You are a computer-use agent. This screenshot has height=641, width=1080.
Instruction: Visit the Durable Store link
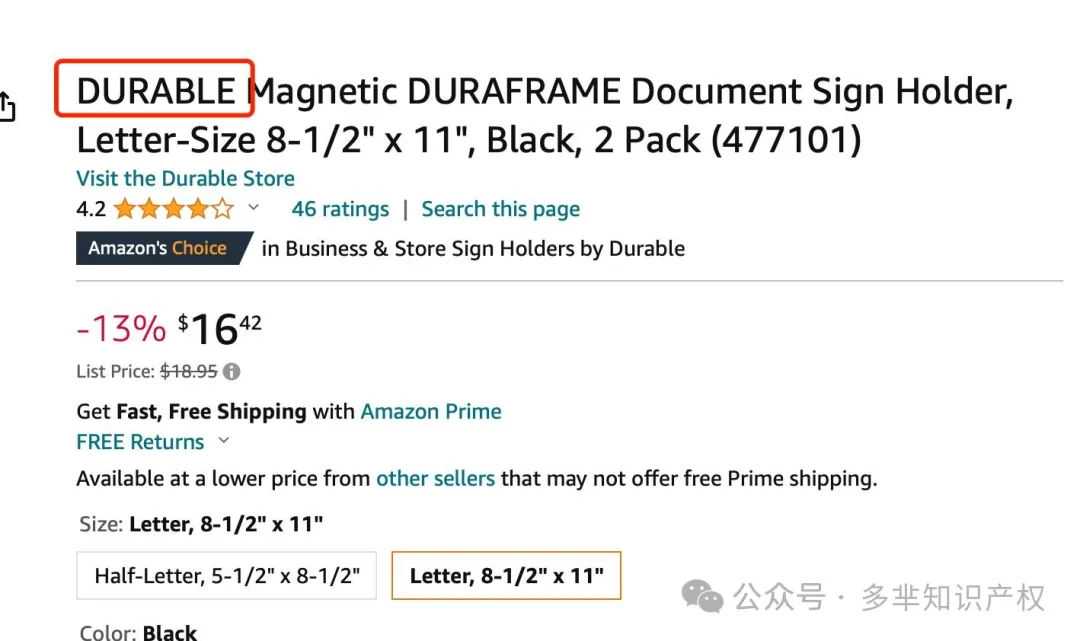[185, 178]
